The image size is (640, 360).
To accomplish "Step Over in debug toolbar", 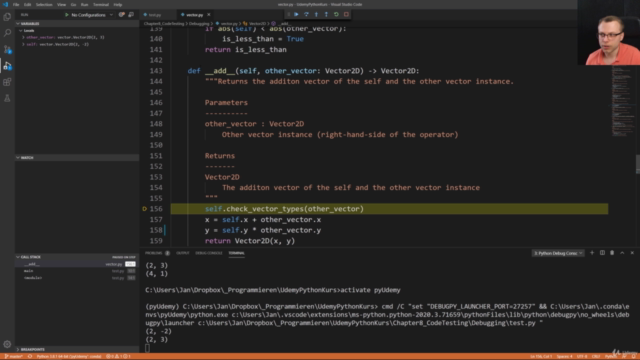I will 306,14.
